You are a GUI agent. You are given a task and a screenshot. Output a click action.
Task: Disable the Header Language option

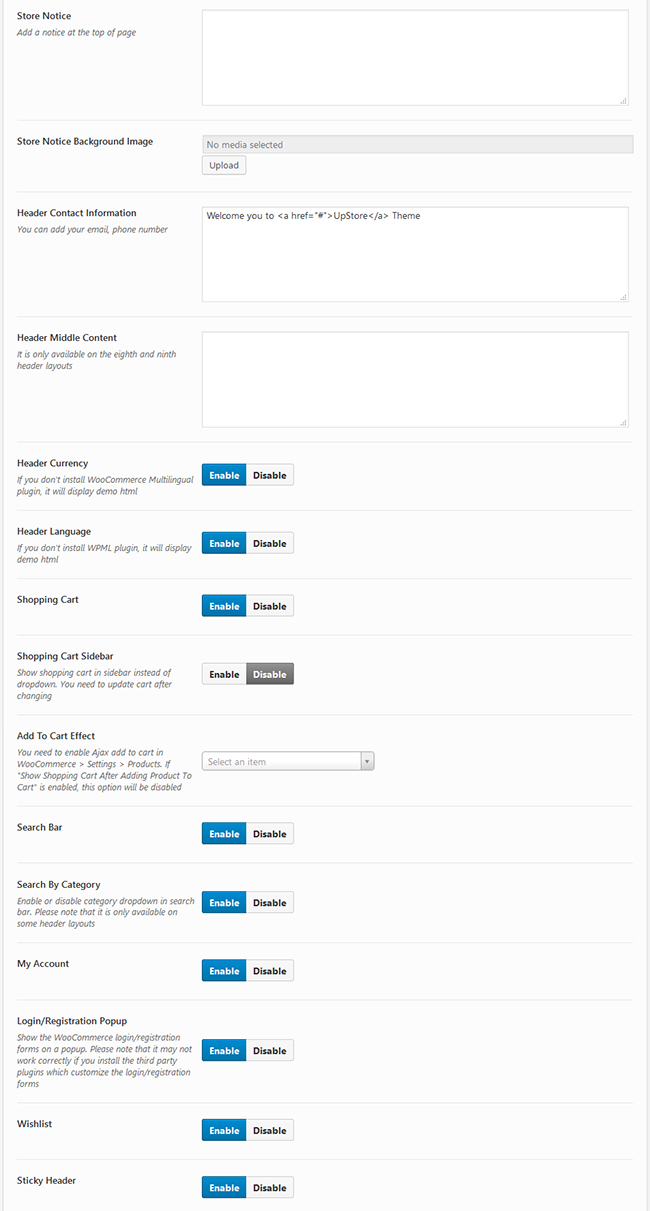tap(270, 543)
